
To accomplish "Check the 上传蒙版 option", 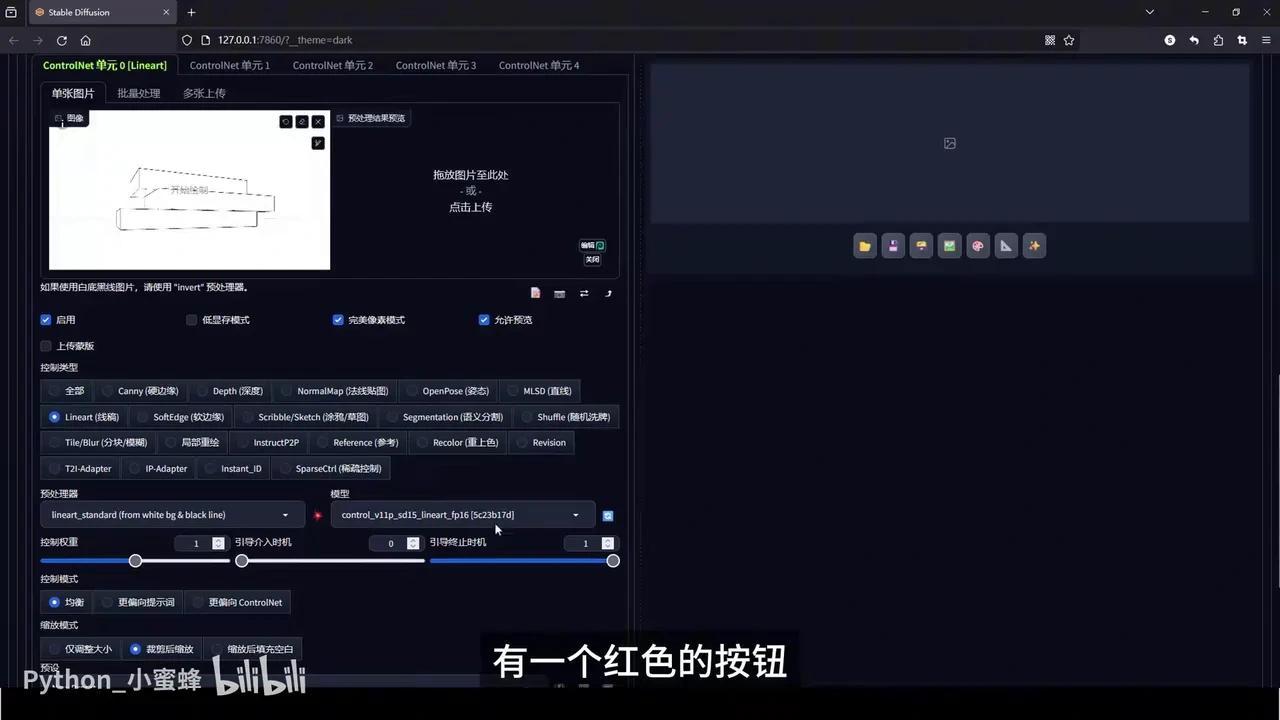I will (x=46, y=345).
